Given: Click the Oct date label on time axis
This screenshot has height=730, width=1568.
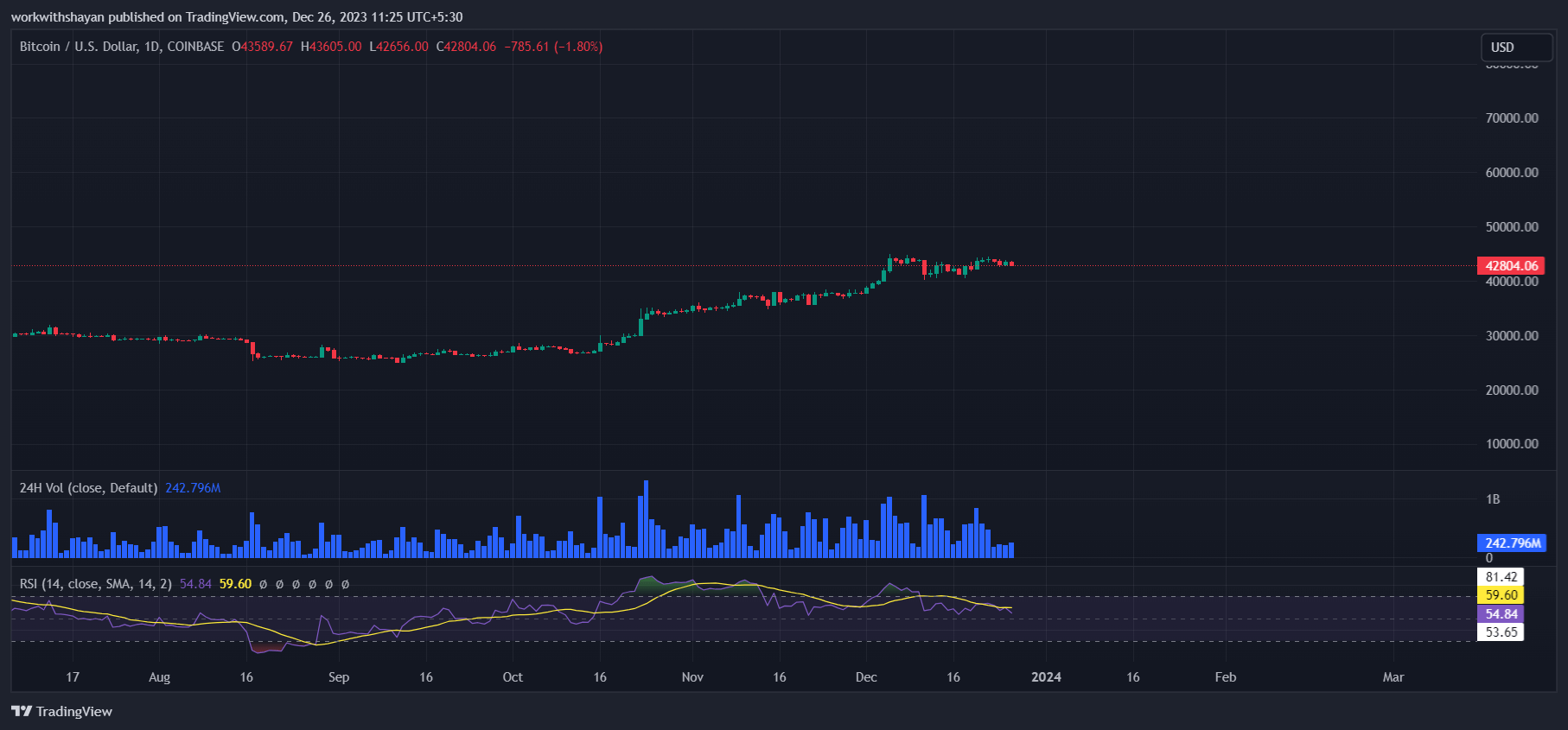Looking at the screenshot, I should 513,677.
